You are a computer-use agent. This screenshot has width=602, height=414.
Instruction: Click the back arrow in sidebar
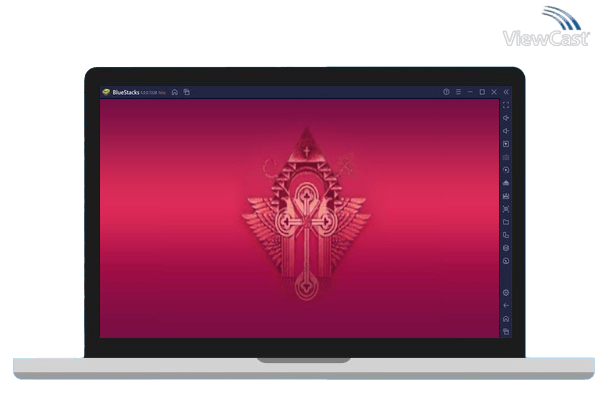(506, 306)
